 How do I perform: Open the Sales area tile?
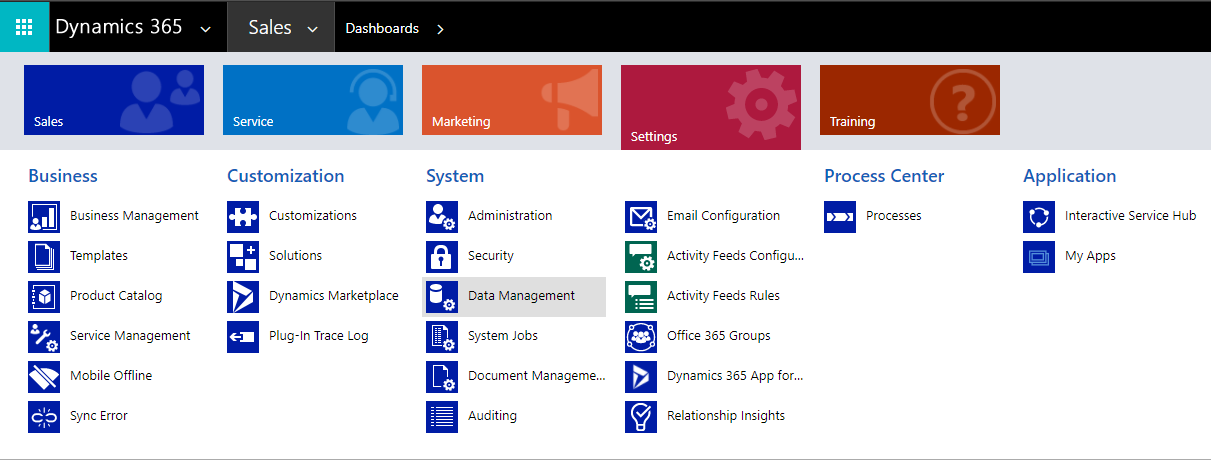point(114,100)
